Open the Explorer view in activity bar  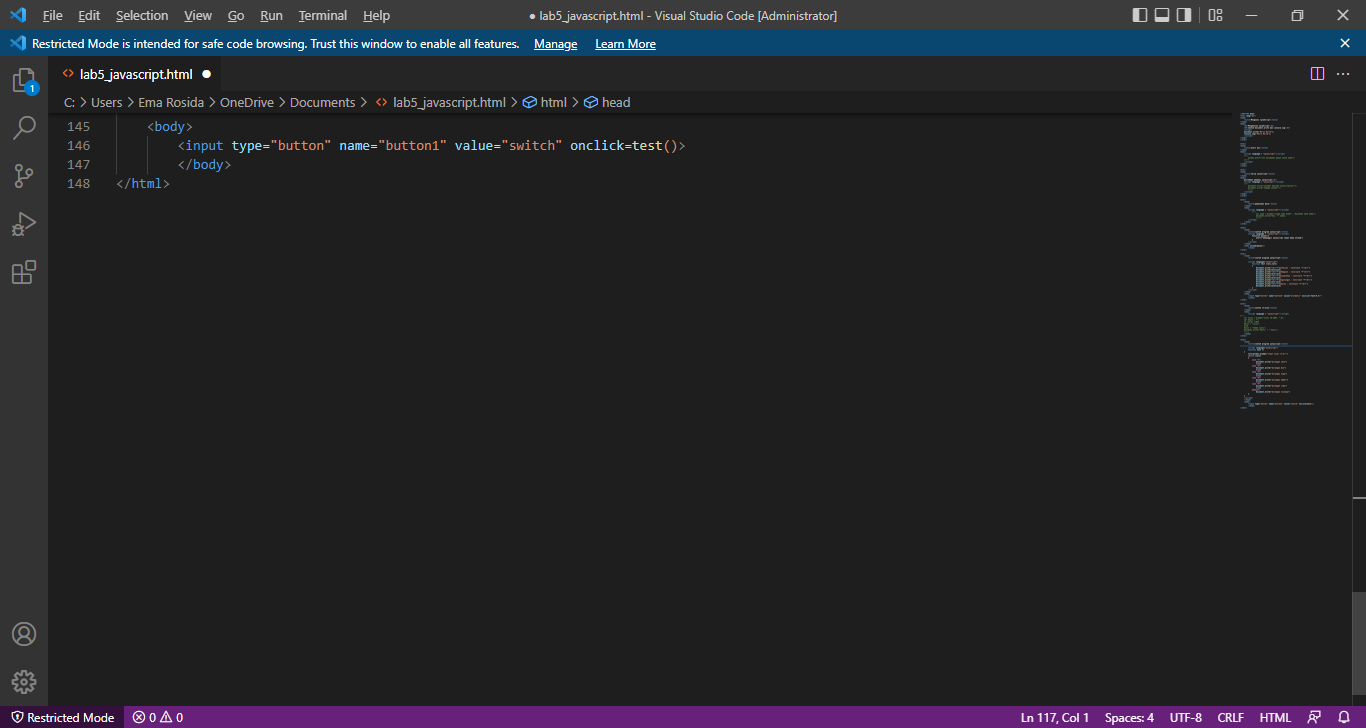pos(24,81)
